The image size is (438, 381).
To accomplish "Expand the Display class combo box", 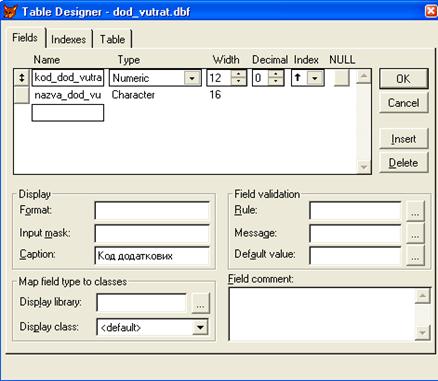I will click(x=200, y=327).
